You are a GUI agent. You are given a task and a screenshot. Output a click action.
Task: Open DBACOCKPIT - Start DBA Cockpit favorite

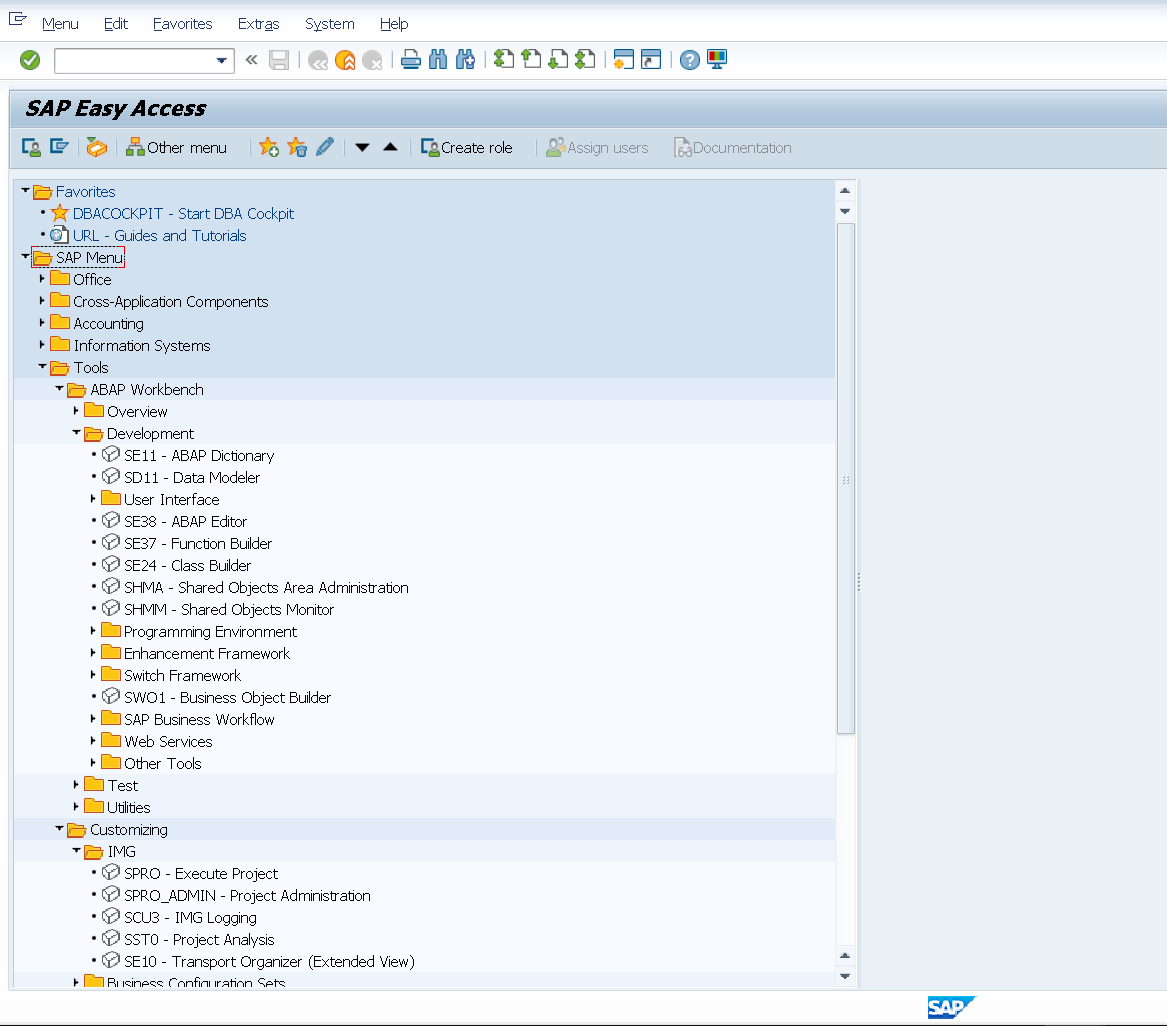click(183, 213)
